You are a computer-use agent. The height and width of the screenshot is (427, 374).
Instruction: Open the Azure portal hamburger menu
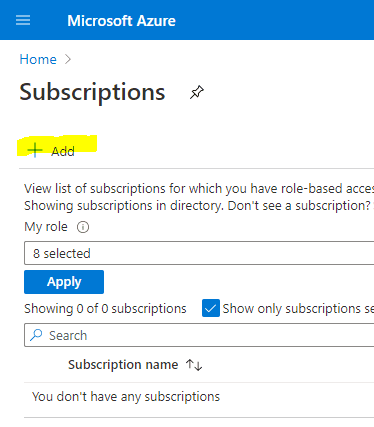click(23, 20)
